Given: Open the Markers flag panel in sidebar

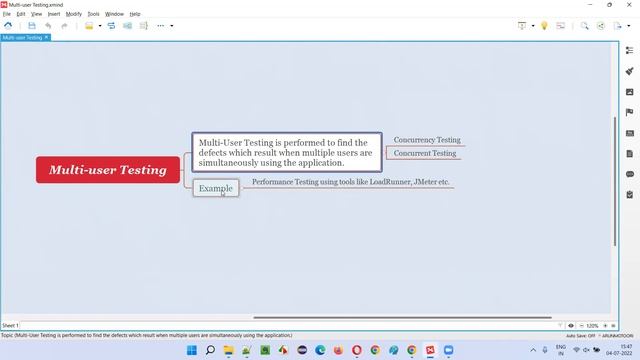Looking at the screenshot, I should (x=629, y=112).
